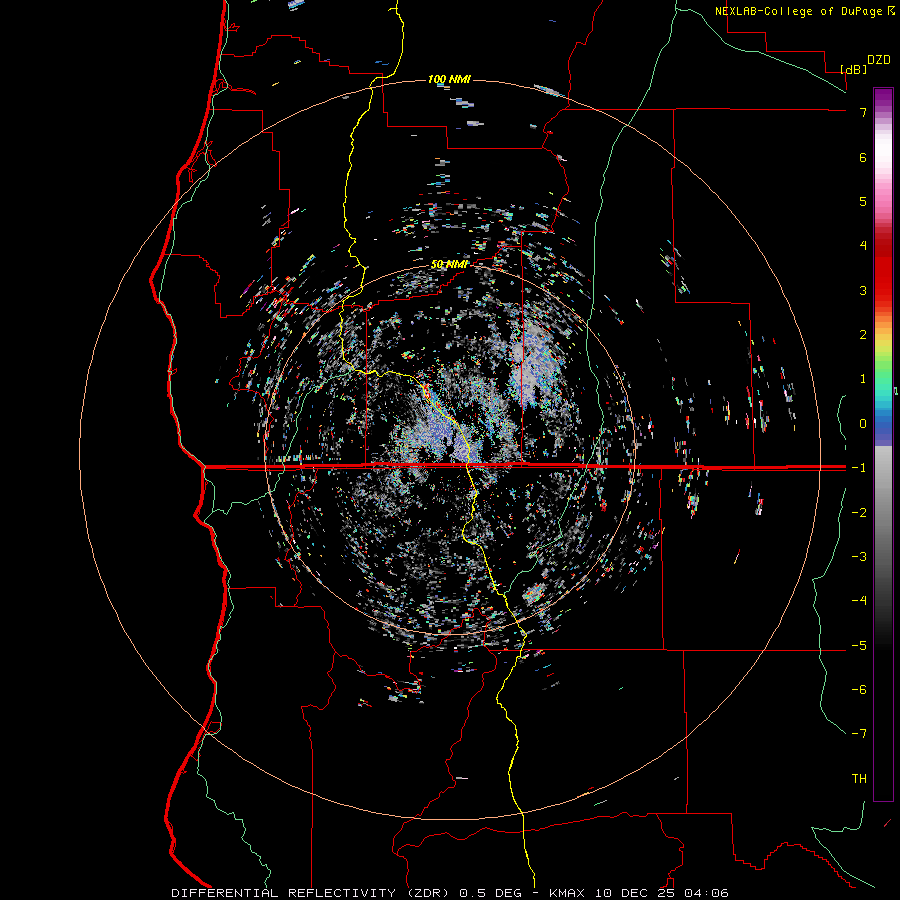Viewport: 900px width, 900px height.
Task: Click the KMAX 10 DEC 25 04:06 timestamp
Action: tap(639, 893)
